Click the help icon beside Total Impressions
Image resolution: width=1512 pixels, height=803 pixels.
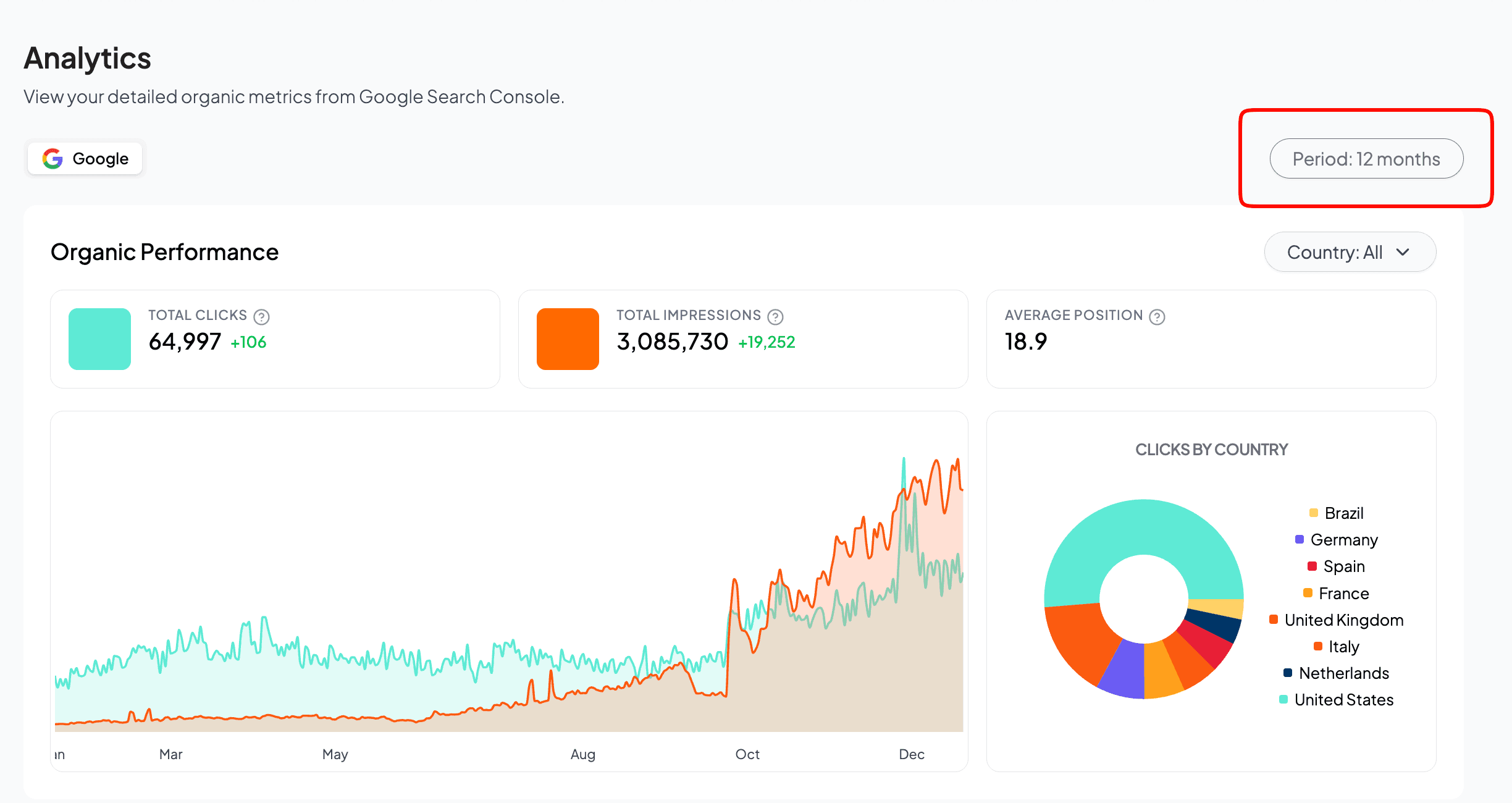(775, 316)
